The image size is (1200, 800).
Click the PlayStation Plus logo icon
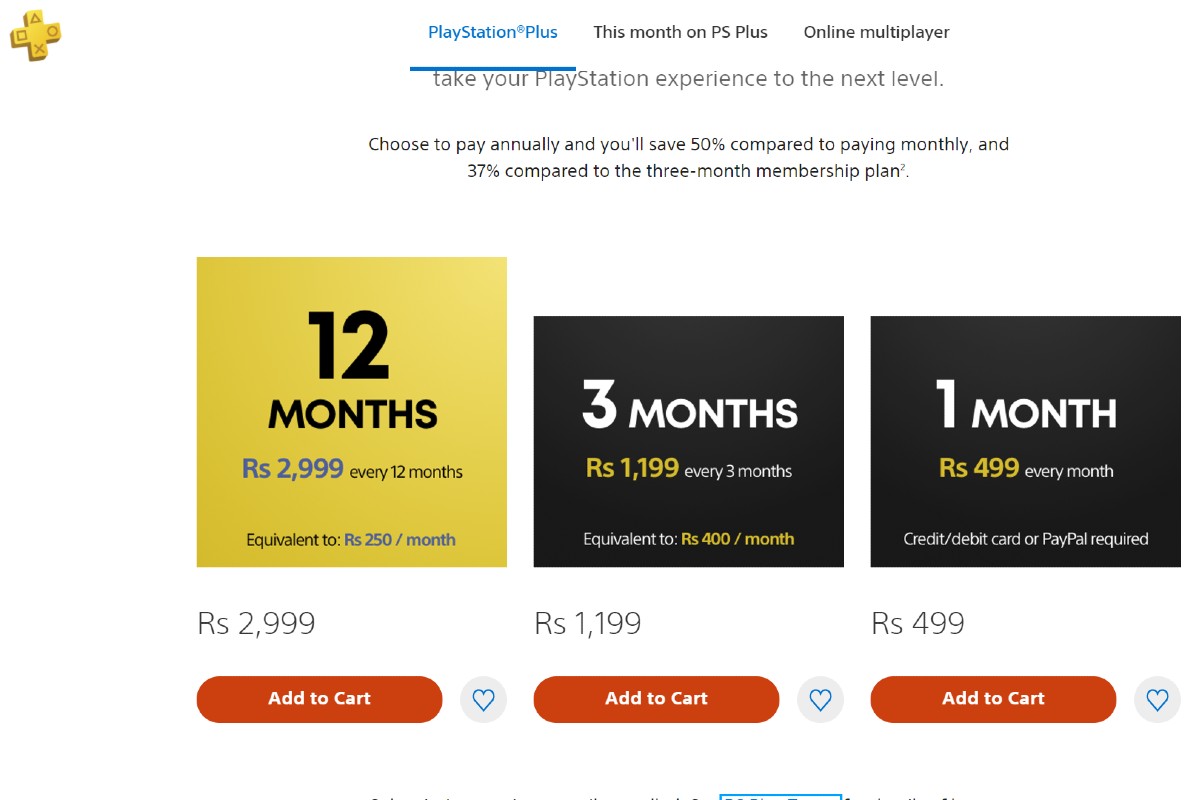click(x=35, y=36)
